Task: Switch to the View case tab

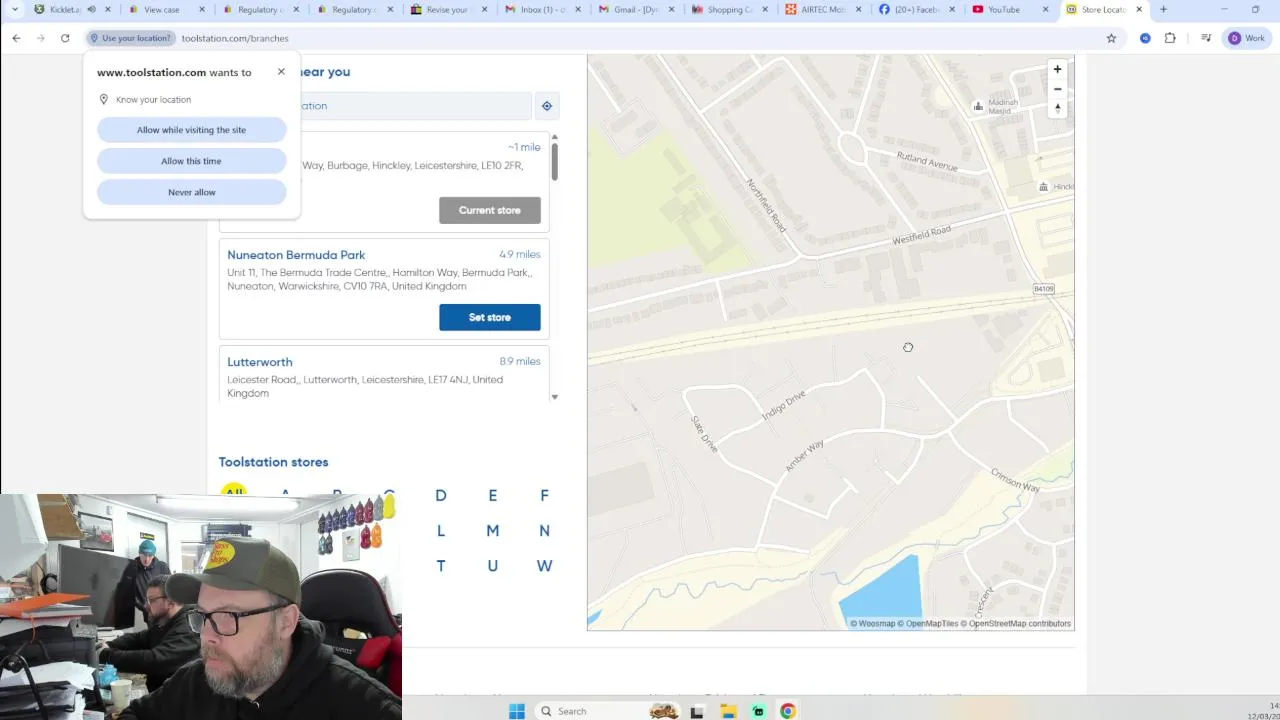Action: pyautogui.click(x=162, y=9)
